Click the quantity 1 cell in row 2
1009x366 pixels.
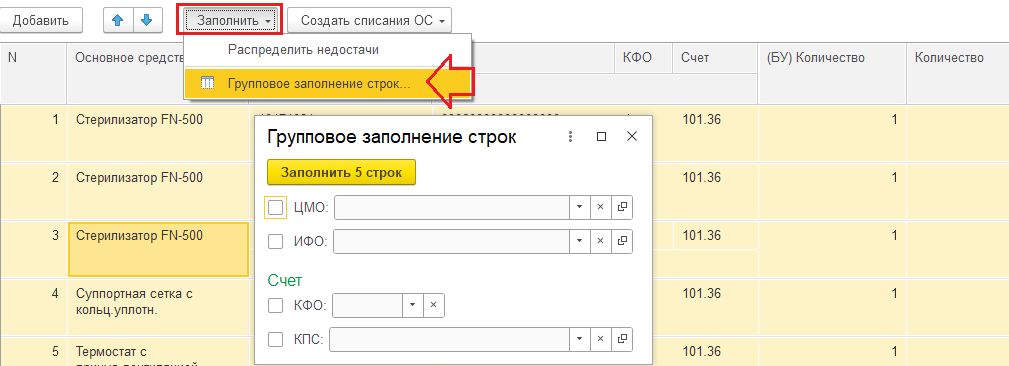pos(832,191)
